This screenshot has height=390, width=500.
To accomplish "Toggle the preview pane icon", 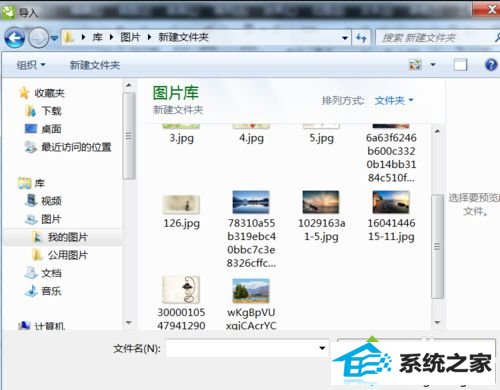I will pyautogui.click(x=460, y=65).
